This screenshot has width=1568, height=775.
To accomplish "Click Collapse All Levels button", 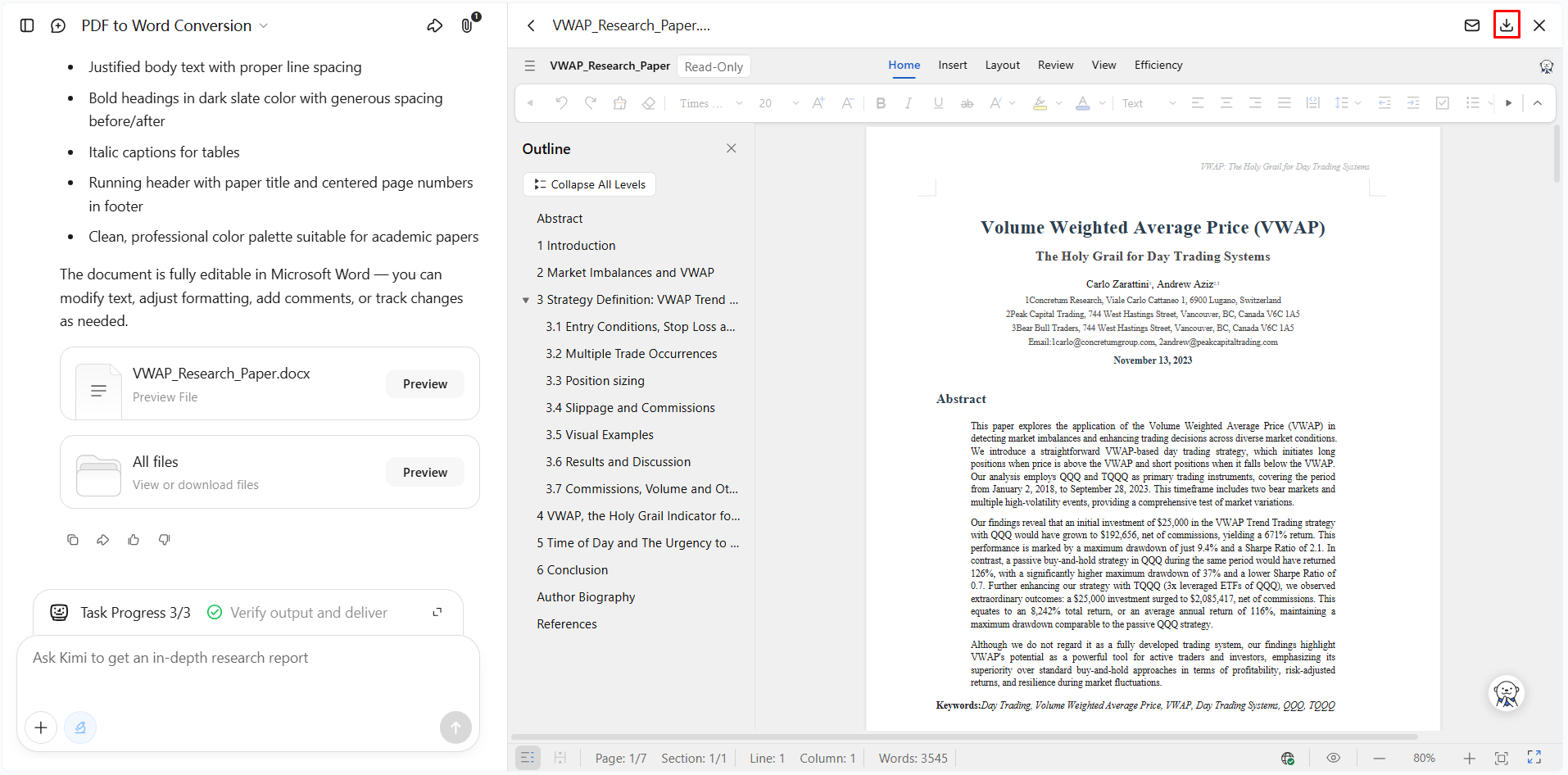I will (589, 184).
